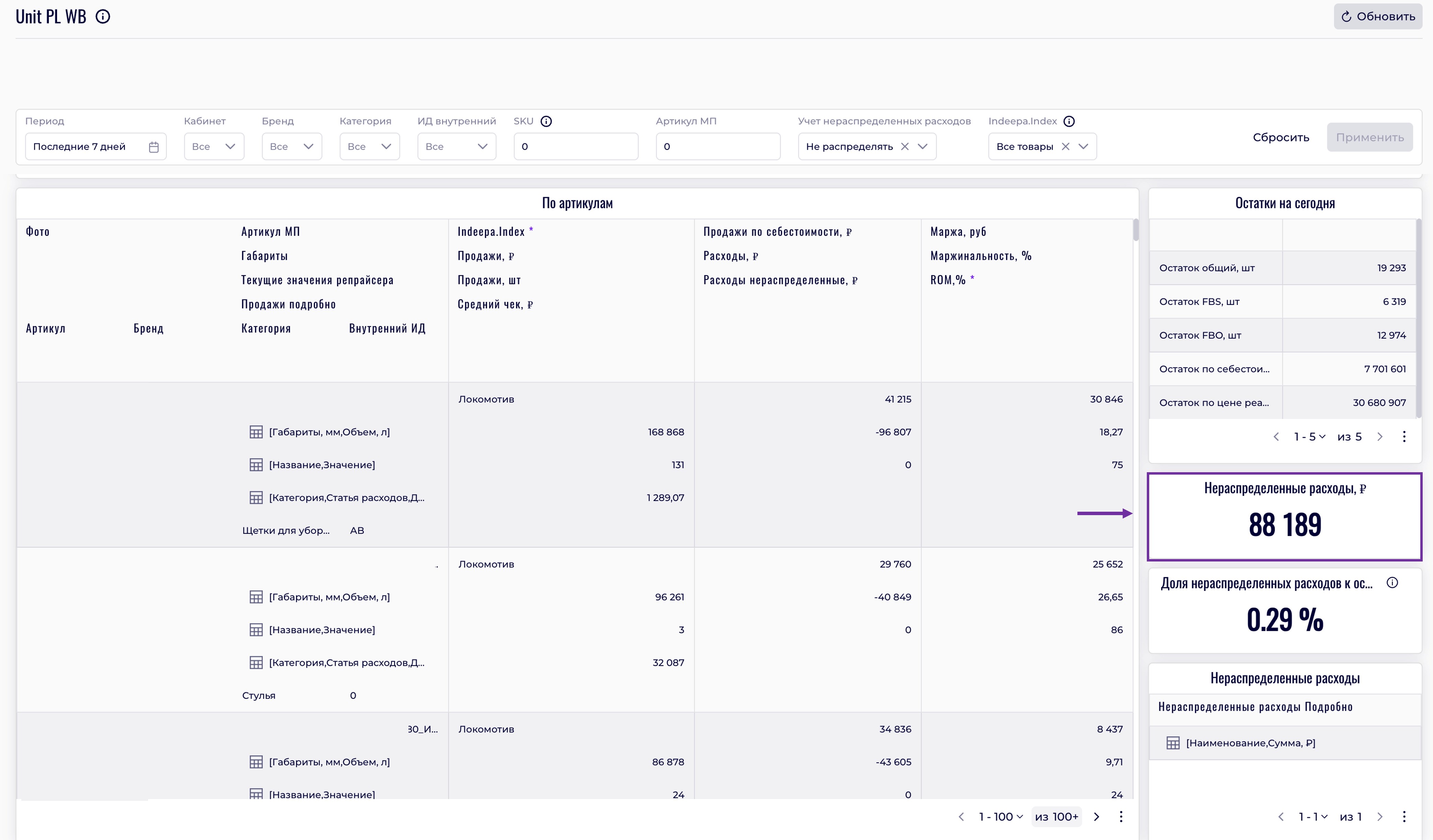
Task: Click the Сбросить link
Action: point(1280,137)
